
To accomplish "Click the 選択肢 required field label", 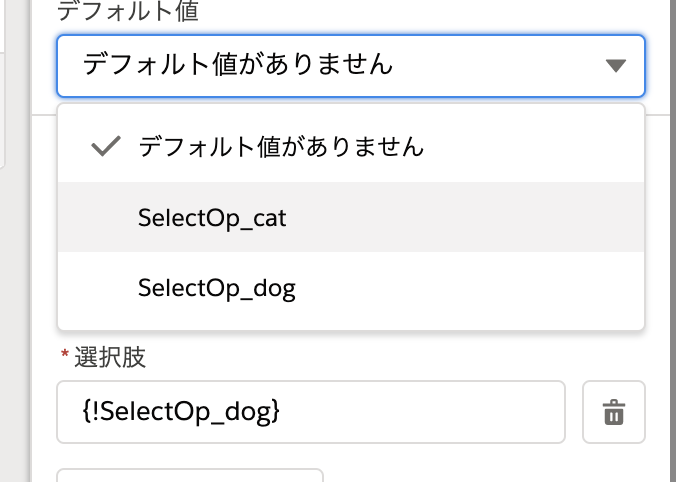I will tap(110, 357).
